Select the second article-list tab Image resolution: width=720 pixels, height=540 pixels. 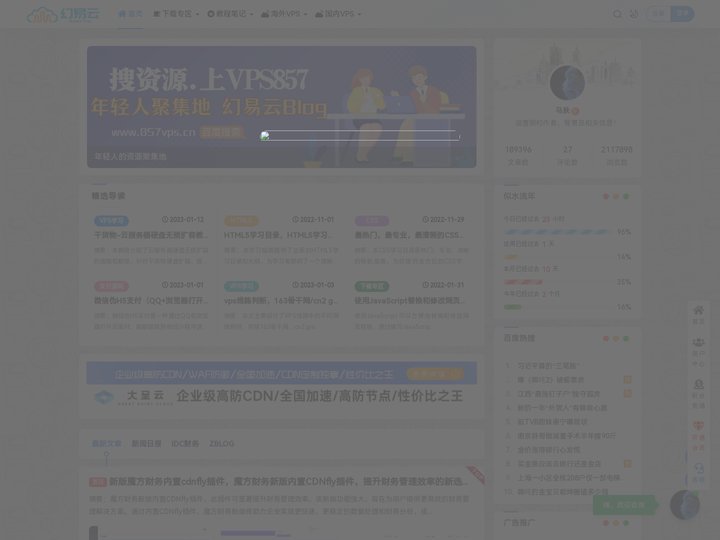click(x=146, y=444)
